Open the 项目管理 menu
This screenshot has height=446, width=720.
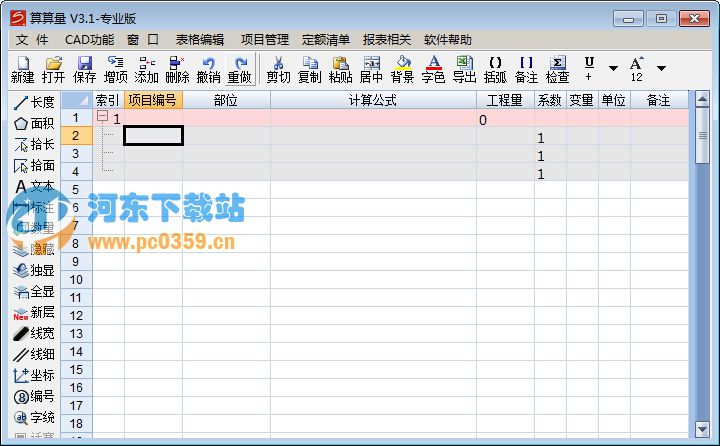click(x=265, y=40)
